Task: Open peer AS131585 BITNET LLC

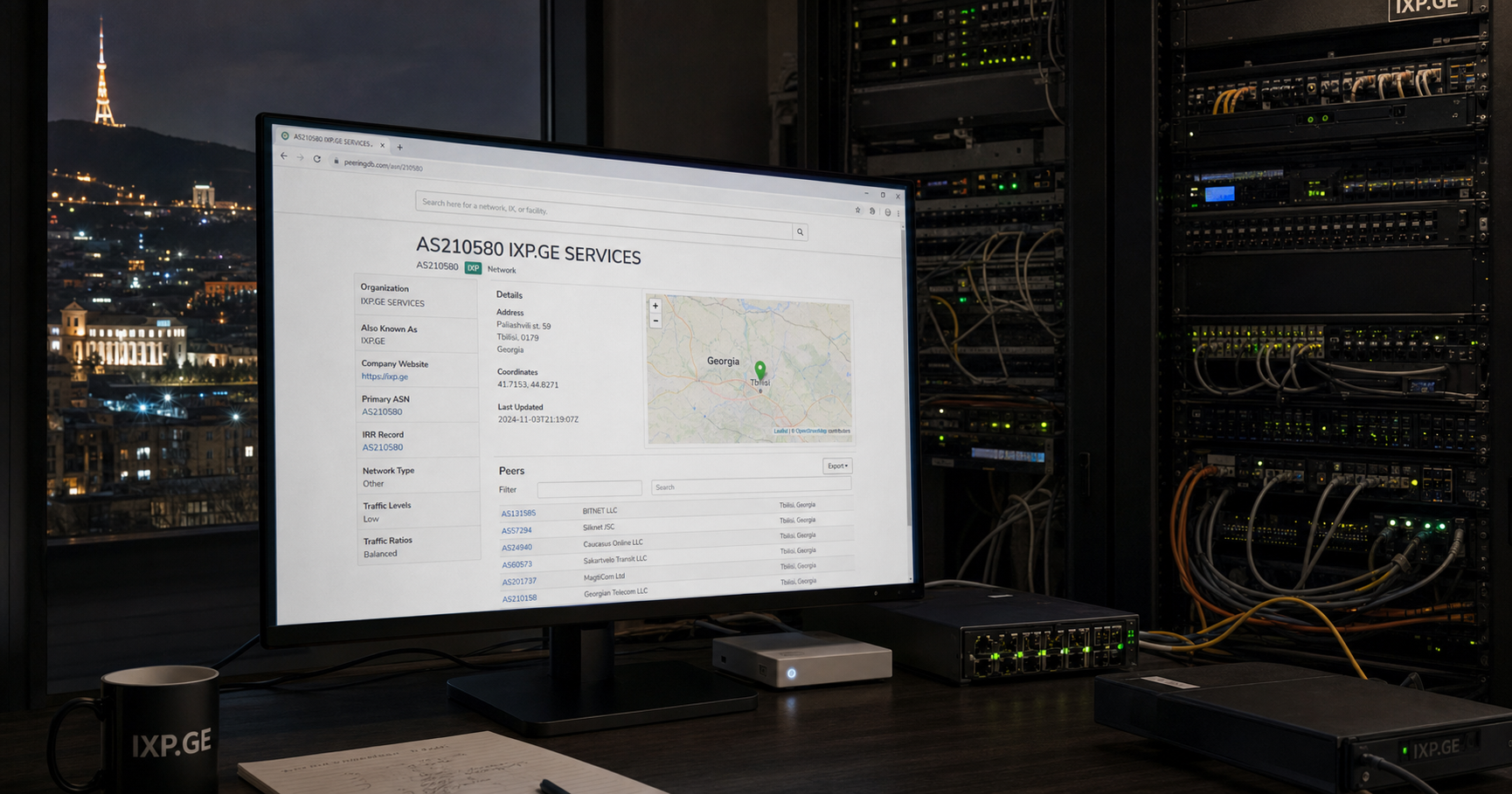Action: (x=518, y=513)
